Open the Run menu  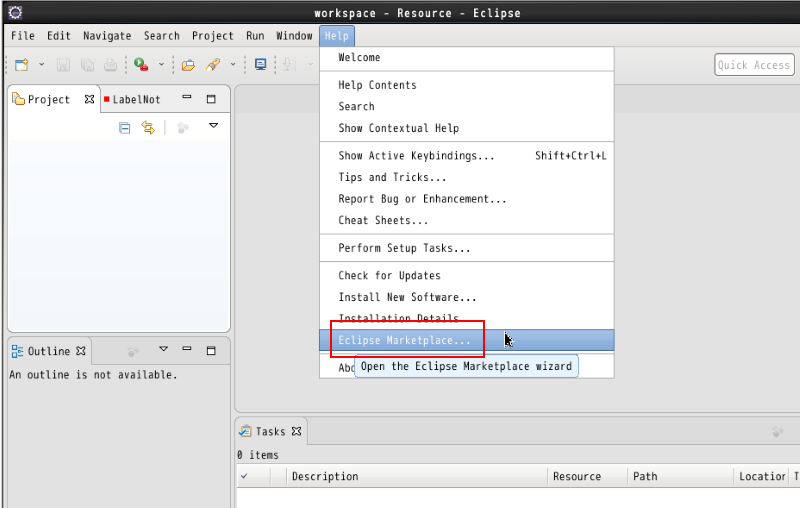[x=255, y=36]
